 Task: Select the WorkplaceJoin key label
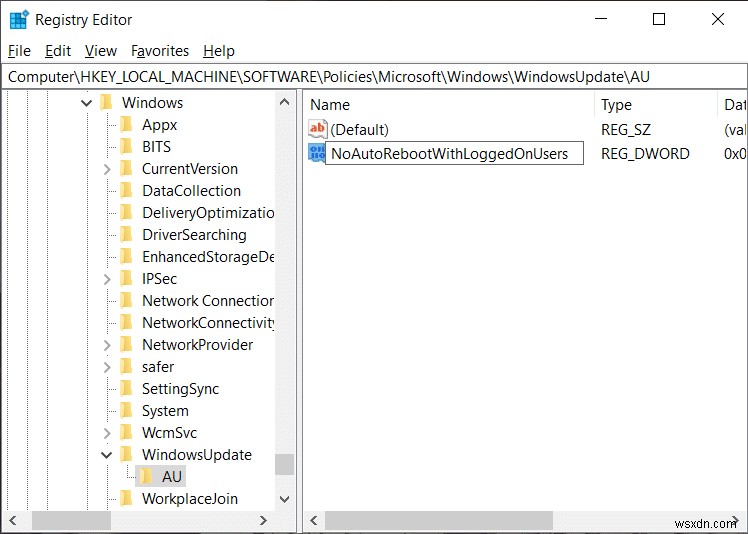pyautogui.click(x=190, y=499)
